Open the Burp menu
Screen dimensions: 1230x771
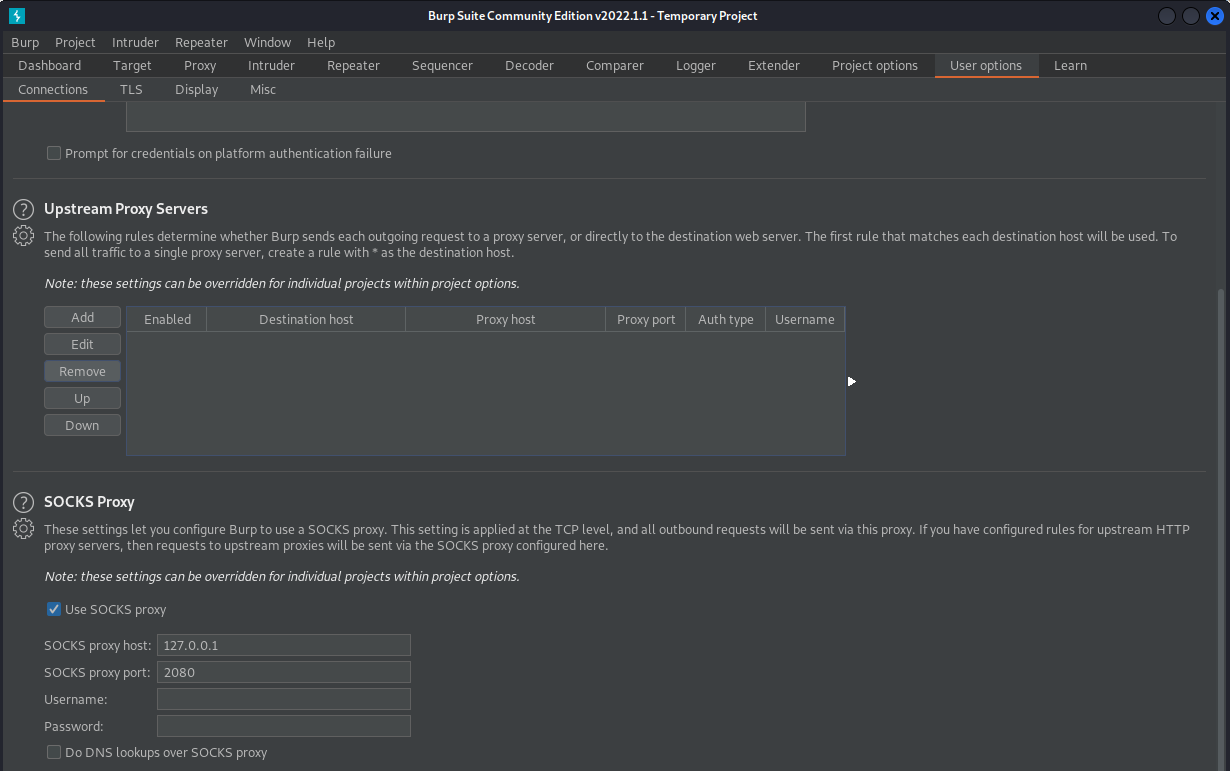25,42
